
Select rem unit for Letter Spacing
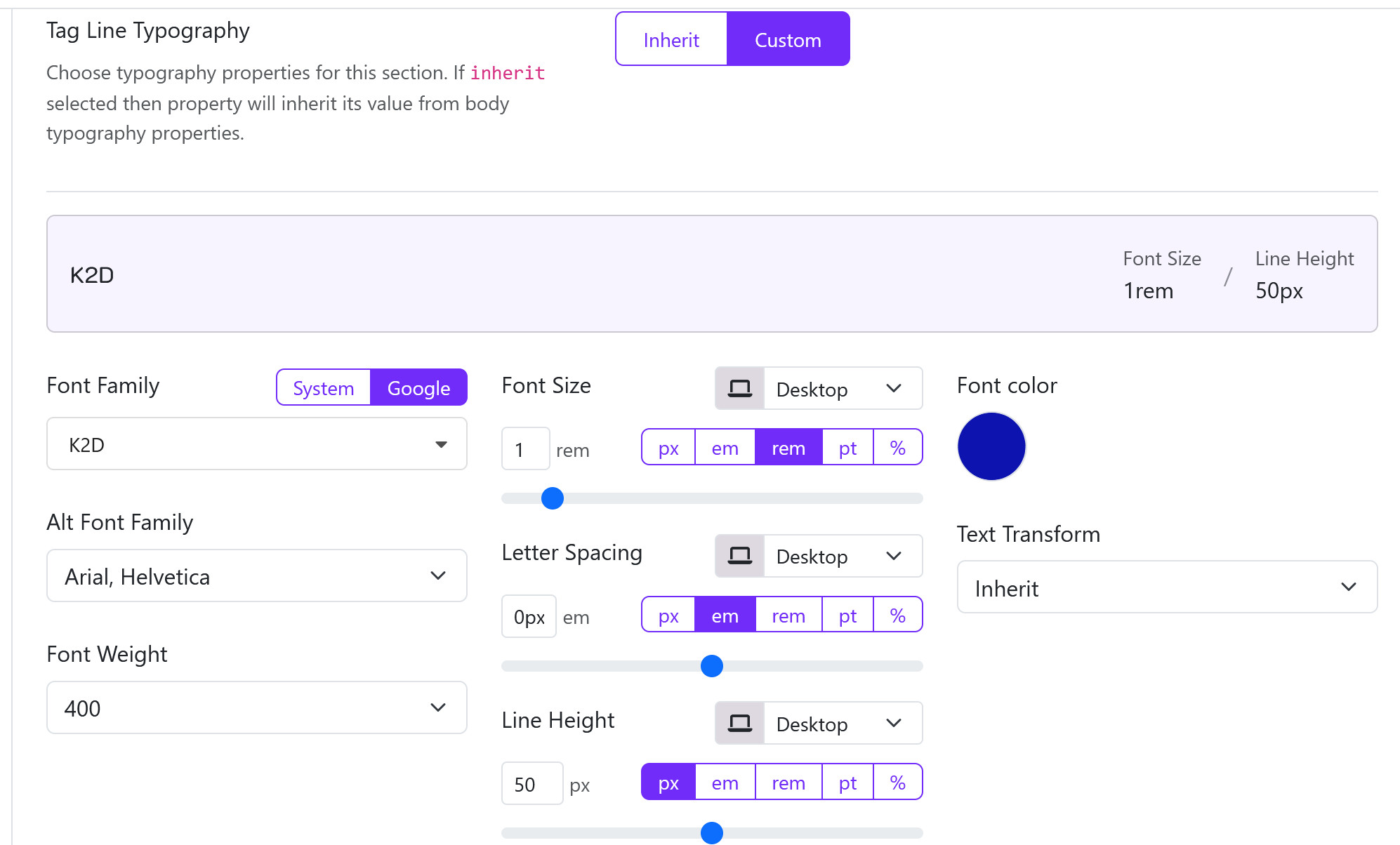[x=788, y=615]
